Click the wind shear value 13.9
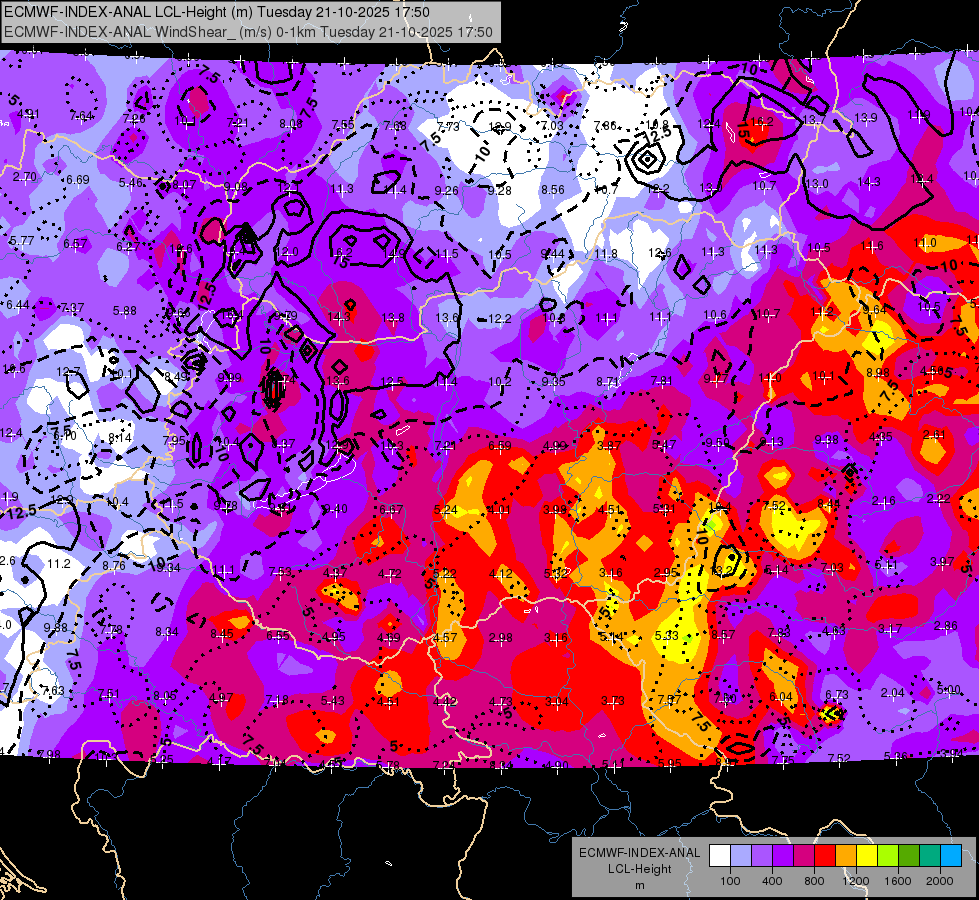The height and width of the screenshot is (900, 979). pyautogui.click(x=866, y=117)
